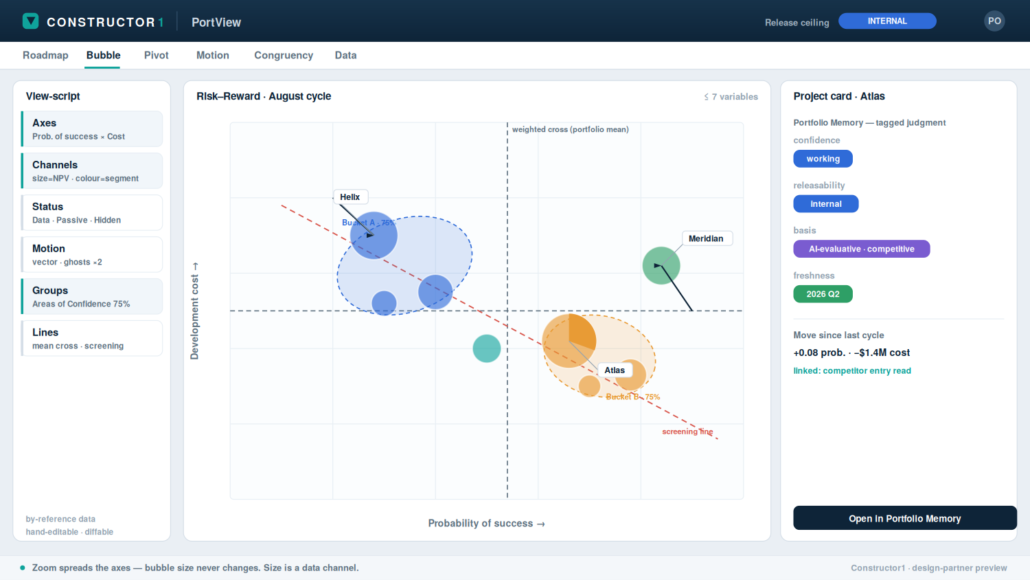Select the teal bubble near the cross
The image size is (1030, 580).
(487, 349)
